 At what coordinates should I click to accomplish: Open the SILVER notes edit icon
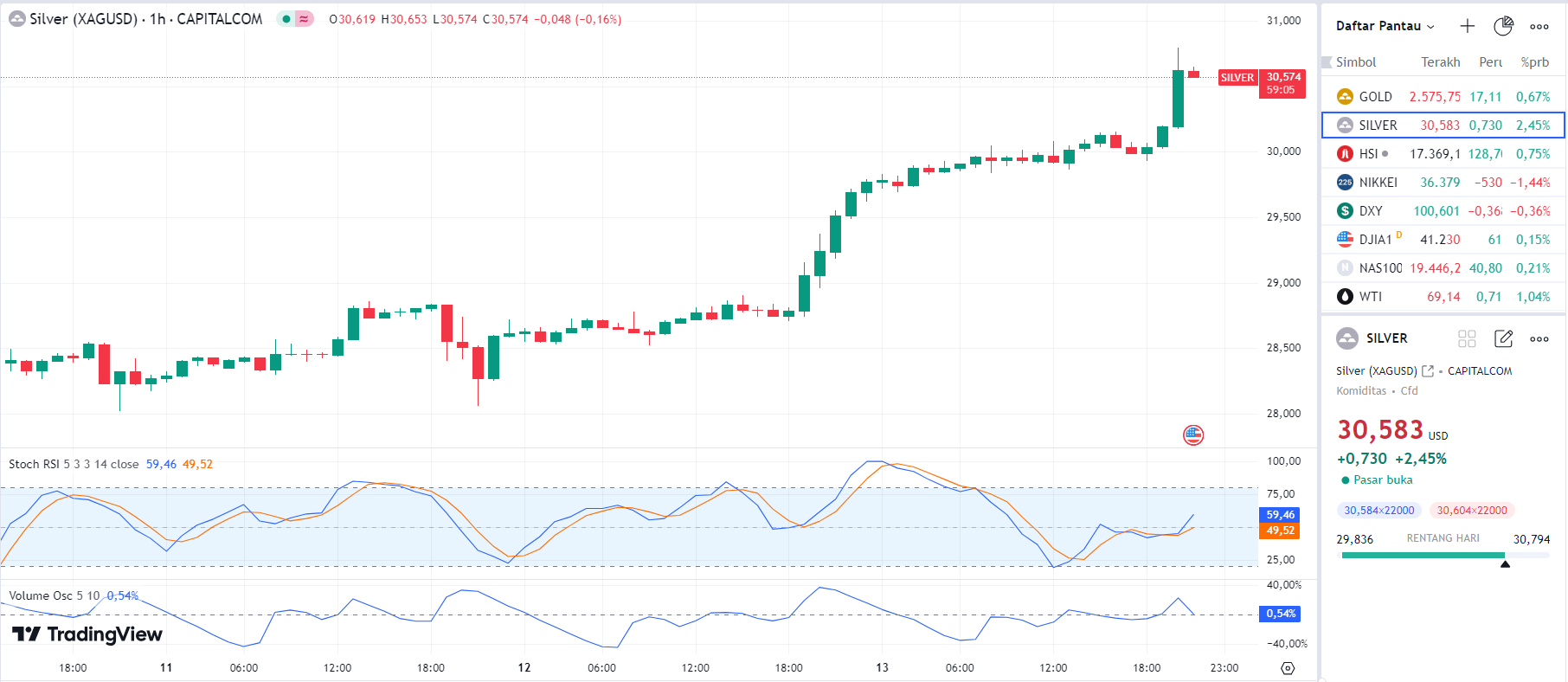coord(1503,338)
